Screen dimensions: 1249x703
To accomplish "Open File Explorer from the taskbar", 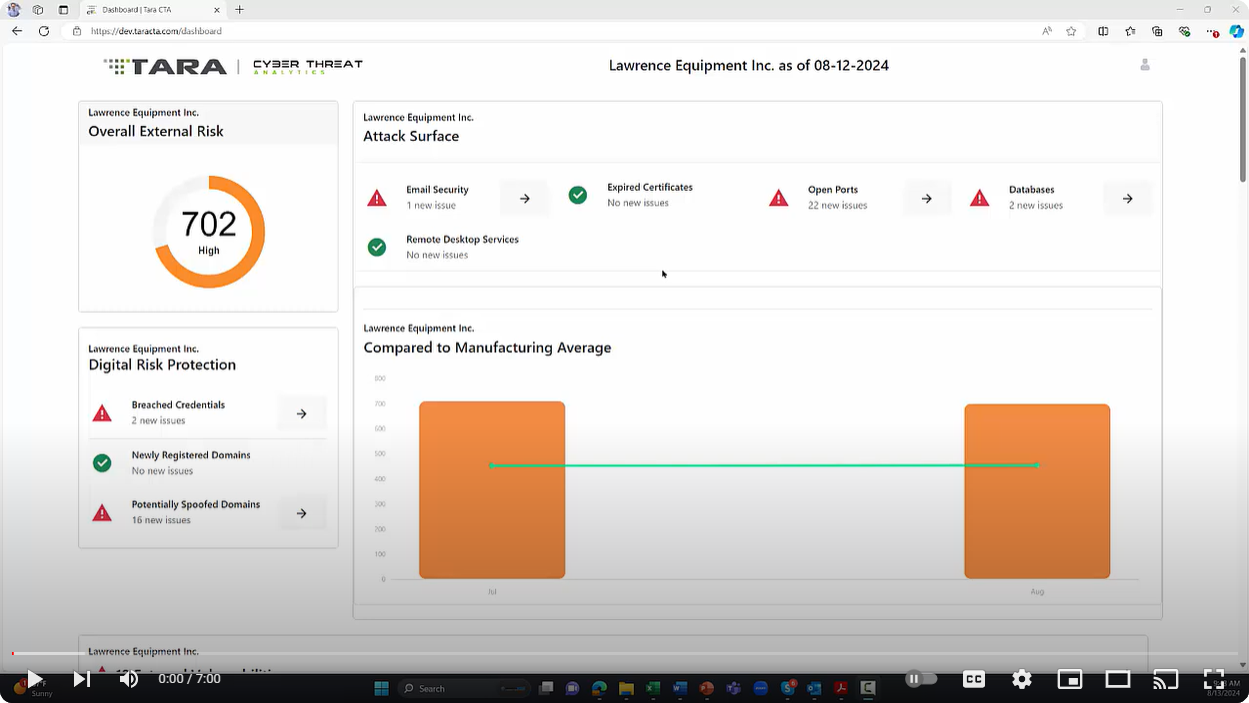I will tap(626, 688).
